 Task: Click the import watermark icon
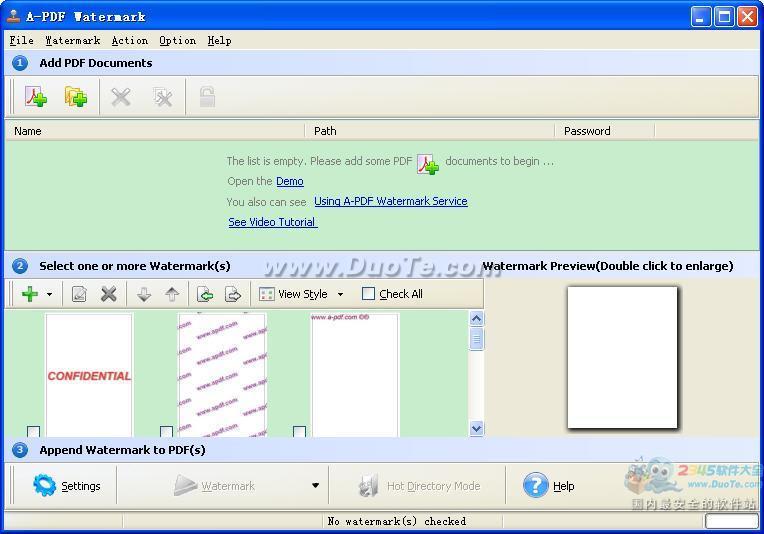tap(205, 294)
